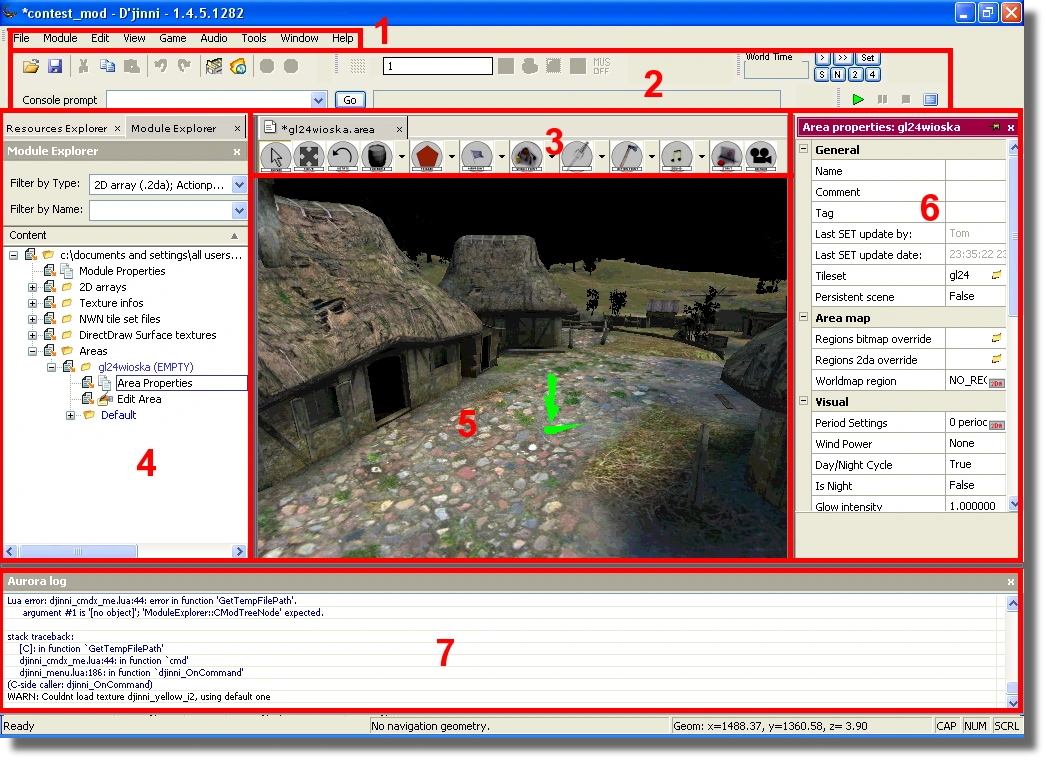Click the globe icon in main toolbar

pos(238,66)
